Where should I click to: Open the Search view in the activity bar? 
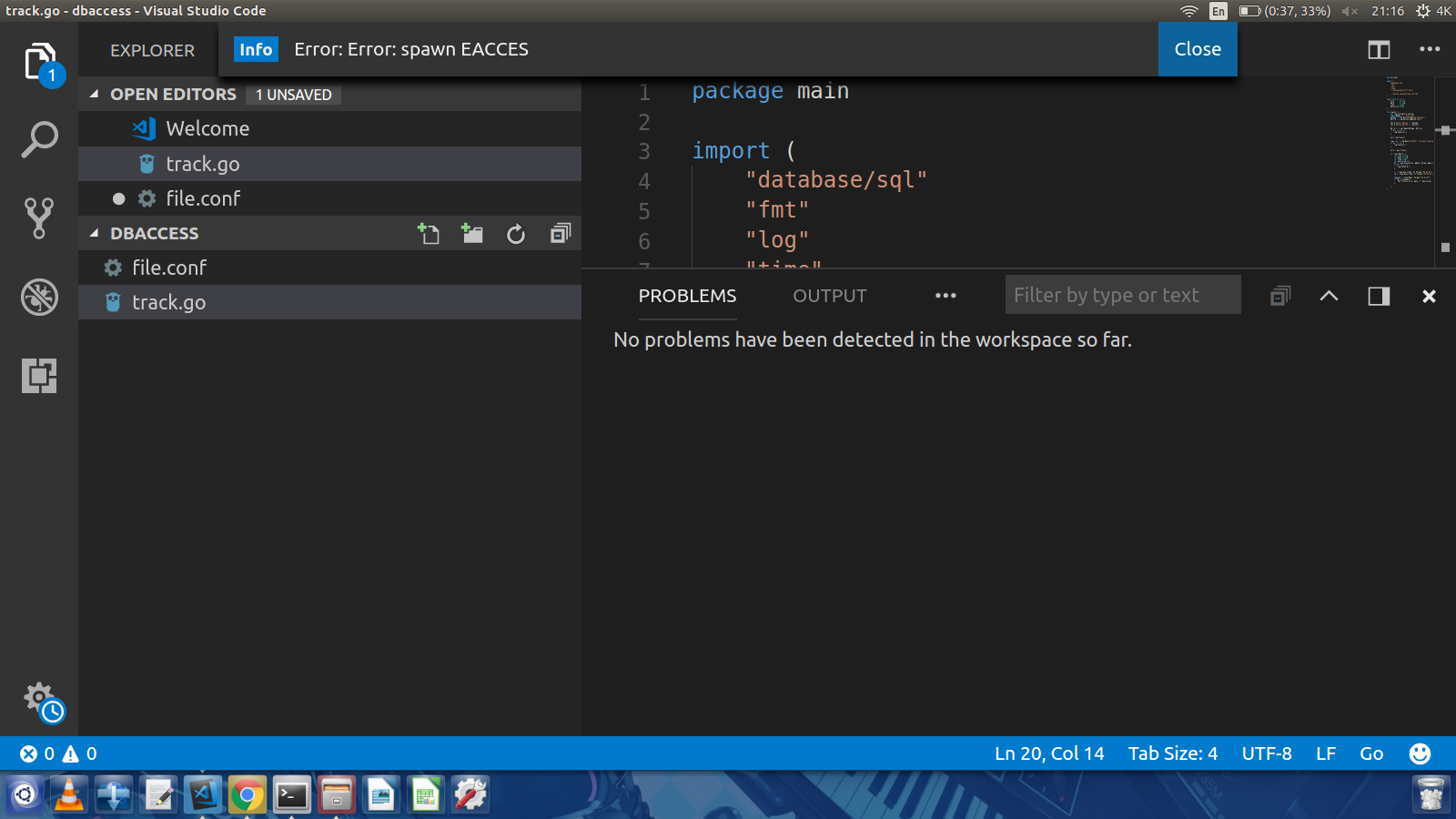click(39, 140)
